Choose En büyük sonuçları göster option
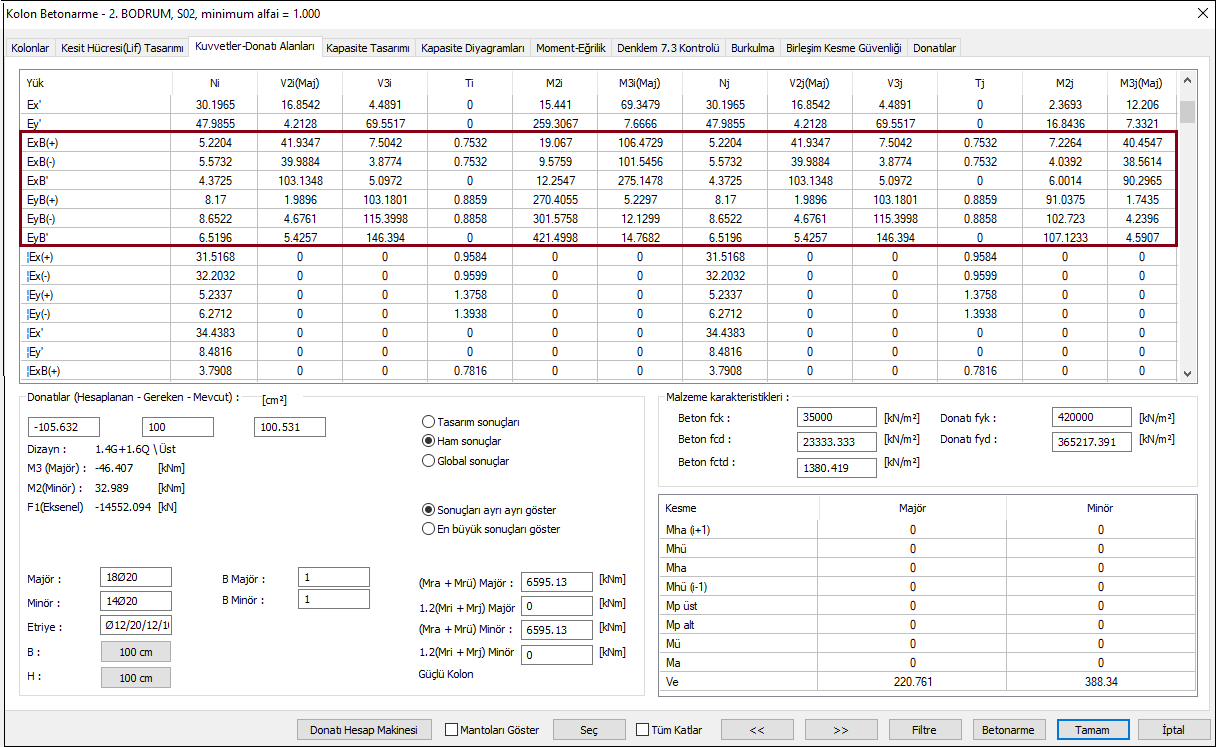The height and width of the screenshot is (747, 1216). (x=429, y=529)
